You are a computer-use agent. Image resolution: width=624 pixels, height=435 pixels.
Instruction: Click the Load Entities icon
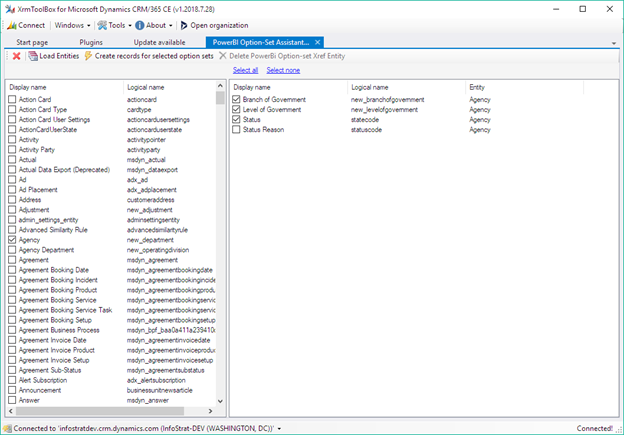pos(33,56)
